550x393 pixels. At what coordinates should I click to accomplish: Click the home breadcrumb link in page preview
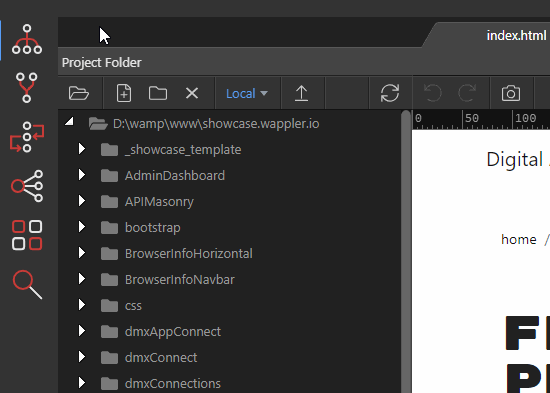pos(519,240)
